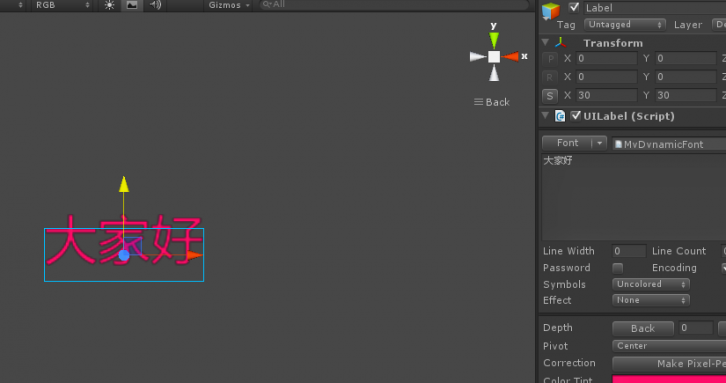Toggle scene audio speaker icon
726x383 pixels.
[x=155, y=5]
